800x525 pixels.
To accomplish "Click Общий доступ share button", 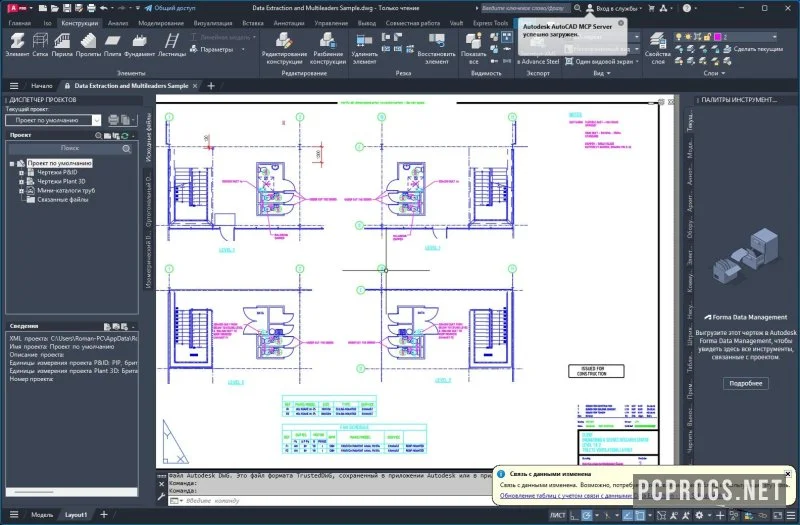I will click(169, 8).
